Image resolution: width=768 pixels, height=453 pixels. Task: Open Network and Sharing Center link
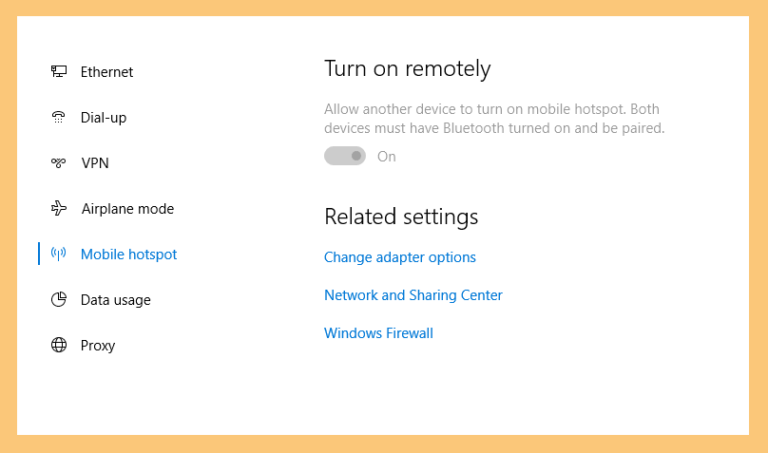(413, 295)
